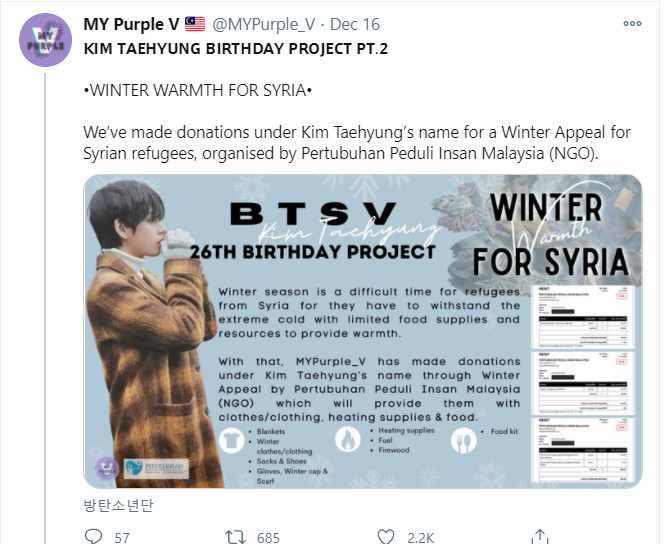Viewport: 667px width, 544px height.
Task: Click the 방탄소년단 hashtag text
Action: point(118,505)
